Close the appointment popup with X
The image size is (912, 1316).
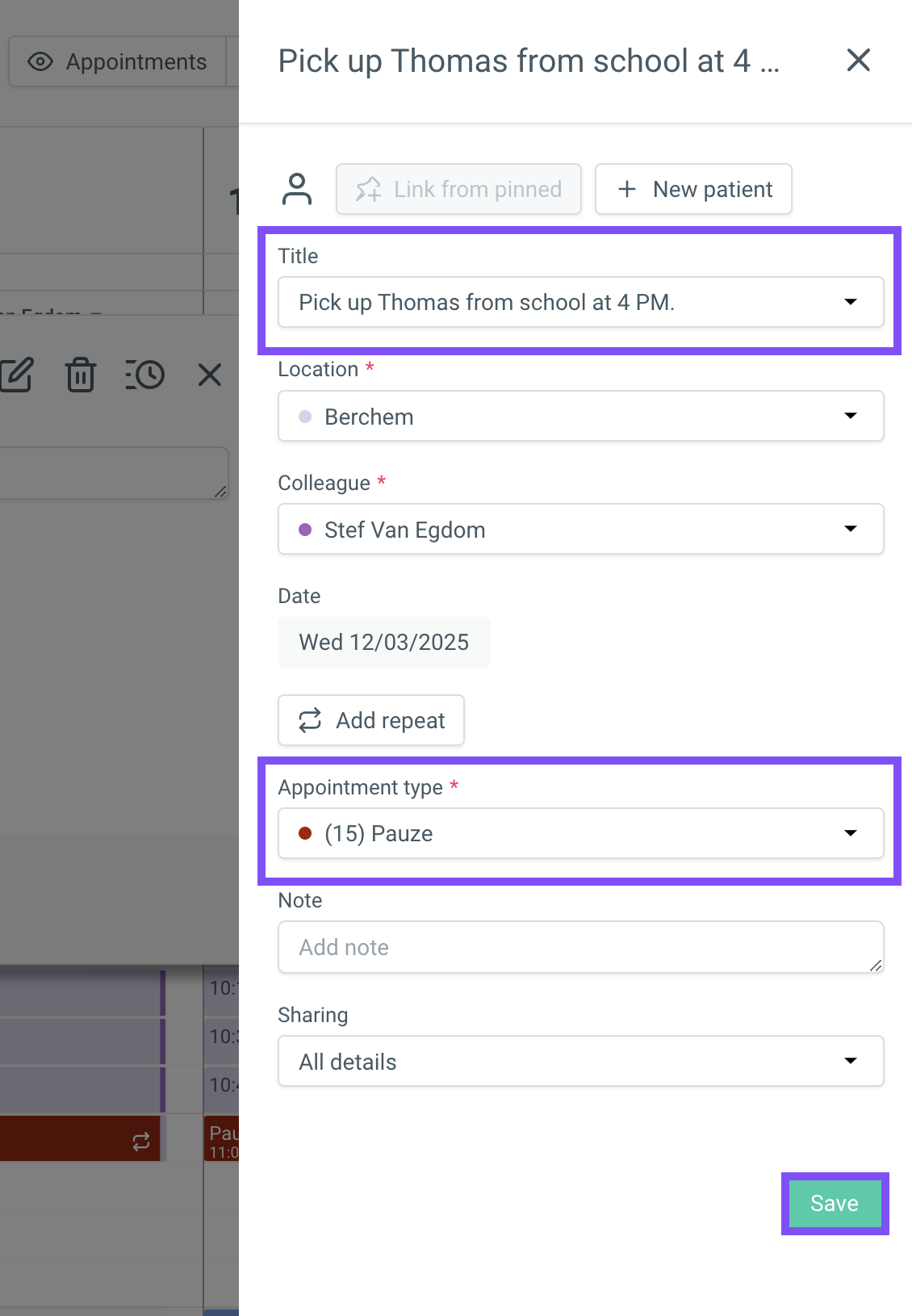point(210,375)
